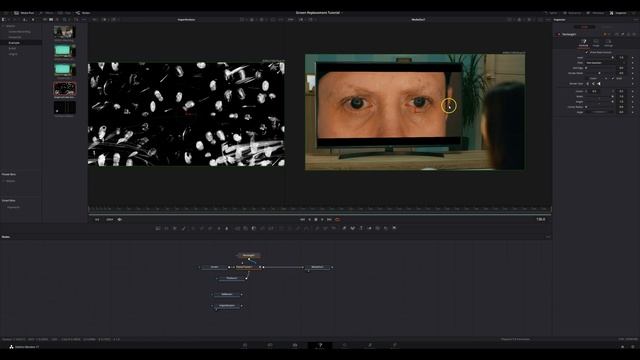Toggle Rectangle1 node enable switch in Inspector
The image size is (640, 360).
pyautogui.click(x=559, y=34)
